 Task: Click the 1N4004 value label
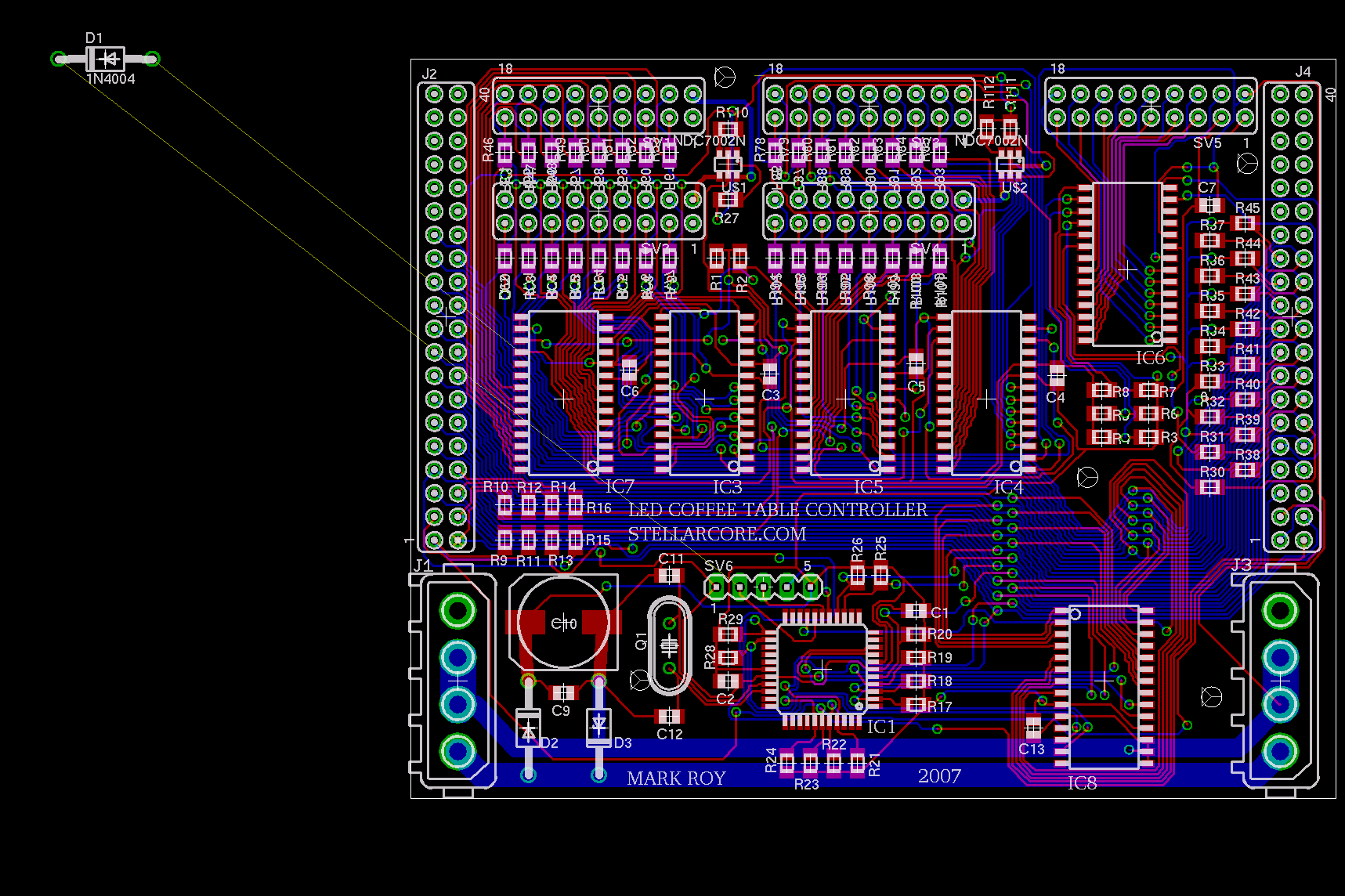110,79
